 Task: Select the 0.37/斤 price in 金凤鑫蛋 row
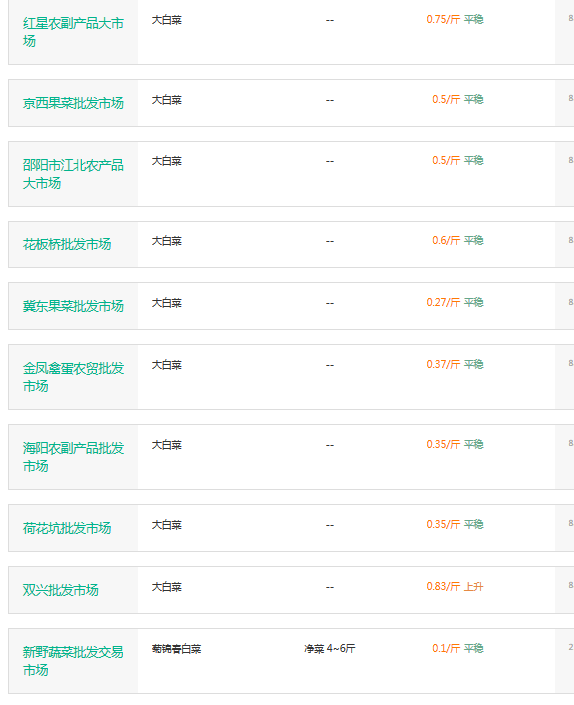[443, 364]
